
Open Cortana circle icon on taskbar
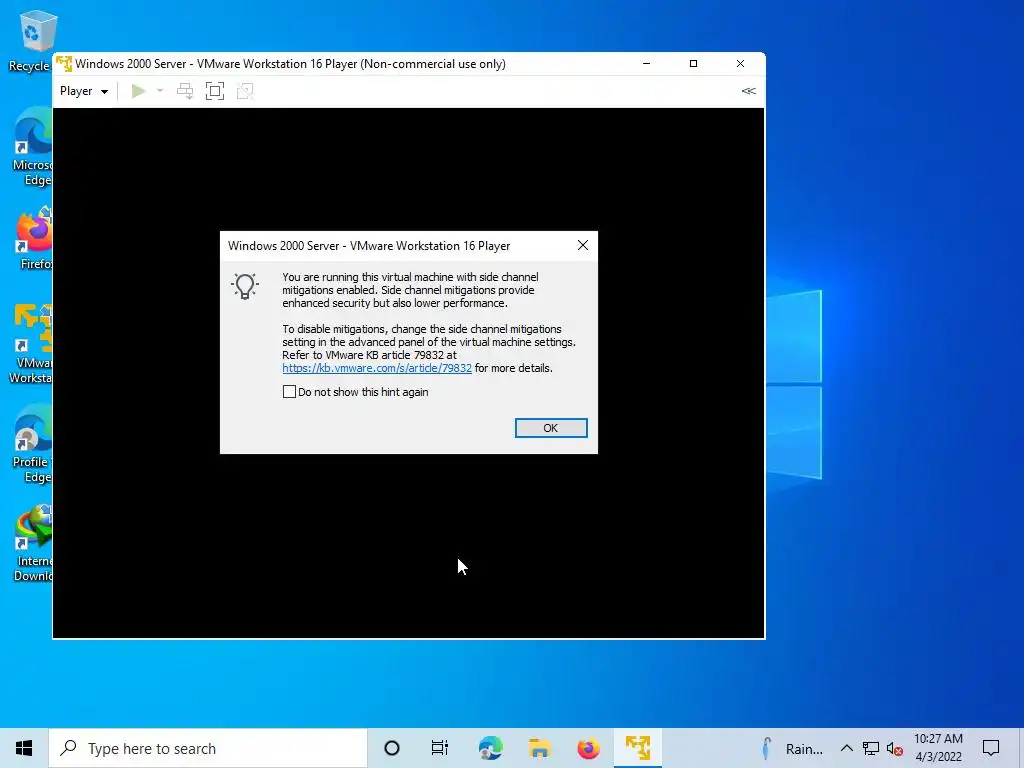[392, 748]
